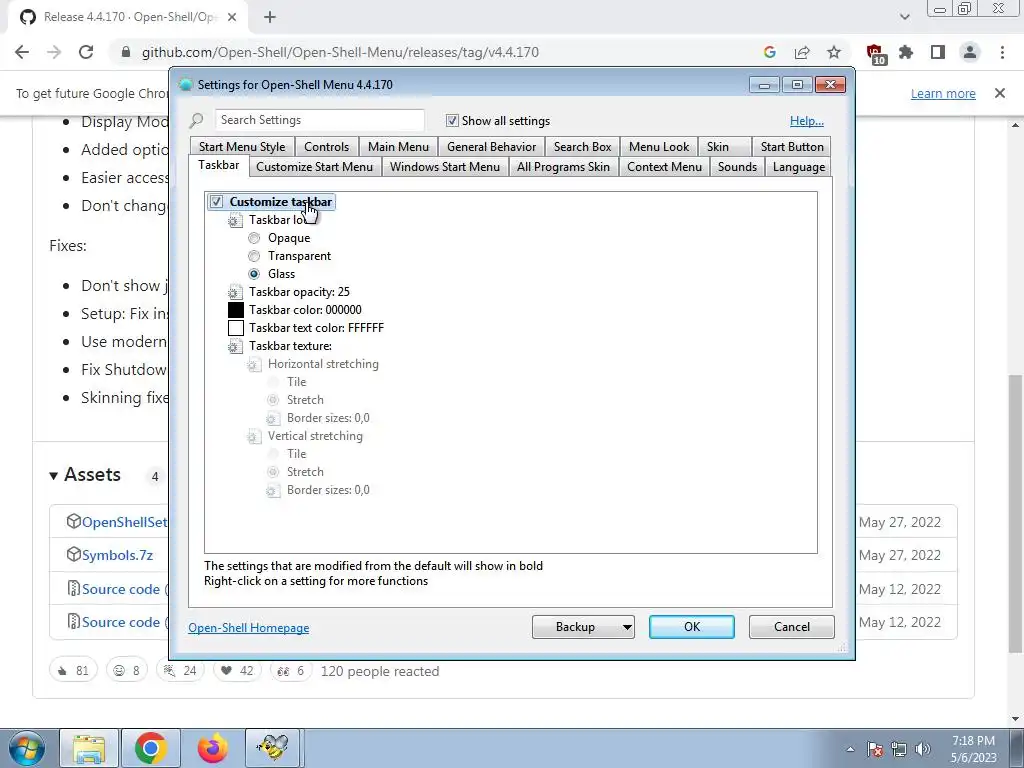Visit Open-Shell Homepage link

[249, 628]
